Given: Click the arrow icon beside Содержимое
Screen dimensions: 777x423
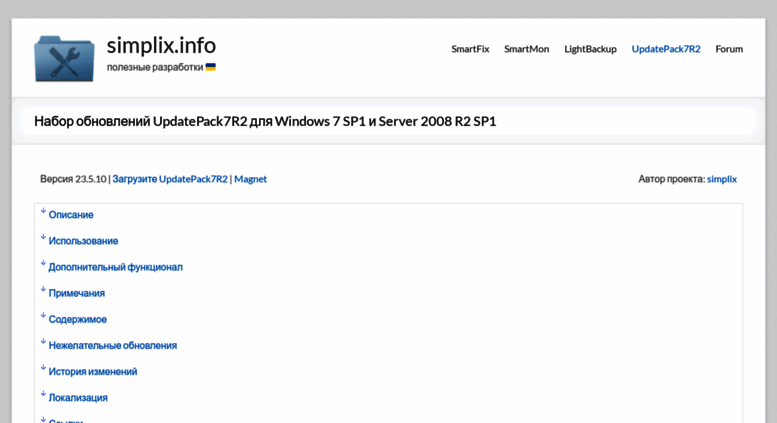Looking at the screenshot, I should coord(43,315).
